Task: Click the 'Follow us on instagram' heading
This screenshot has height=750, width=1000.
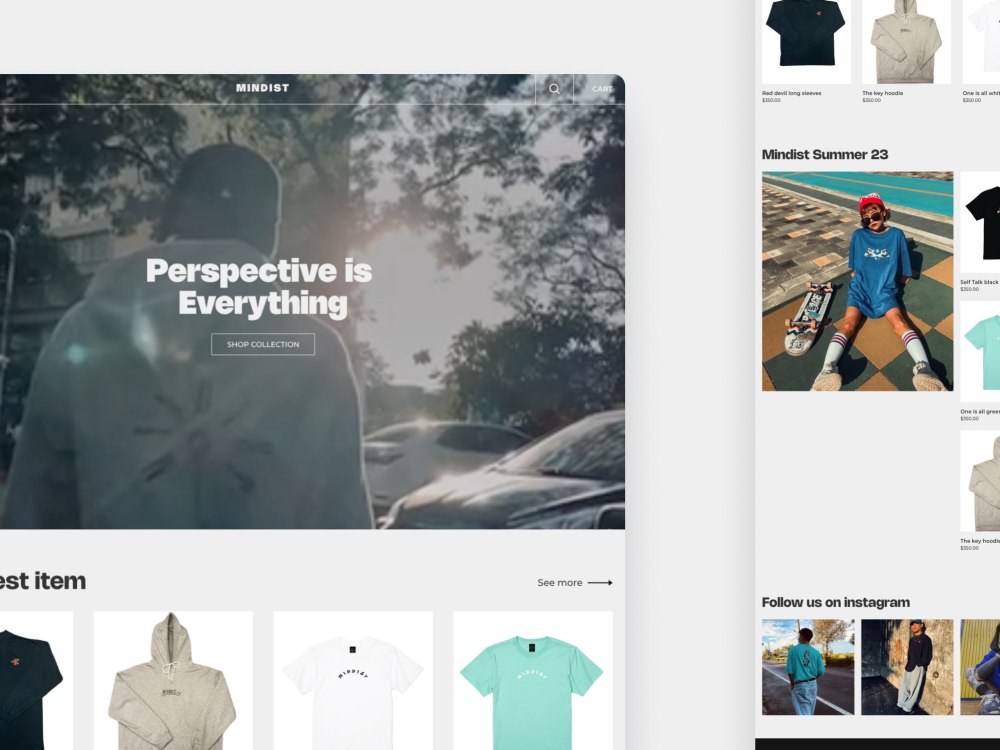Action: (x=835, y=603)
